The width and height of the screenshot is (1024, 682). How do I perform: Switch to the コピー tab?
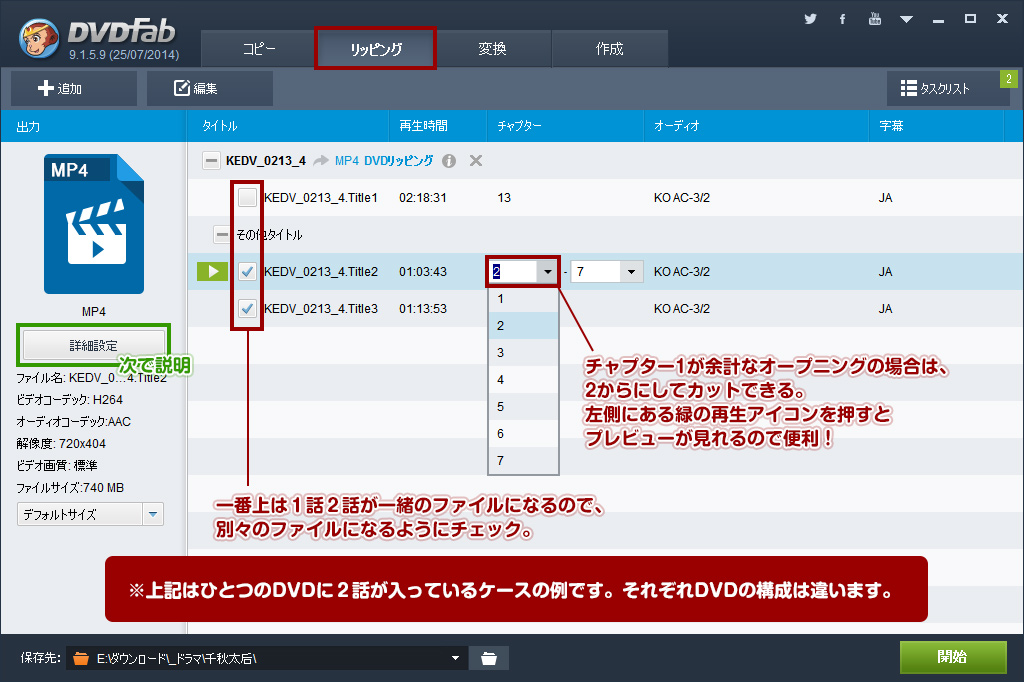pos(259,48)
